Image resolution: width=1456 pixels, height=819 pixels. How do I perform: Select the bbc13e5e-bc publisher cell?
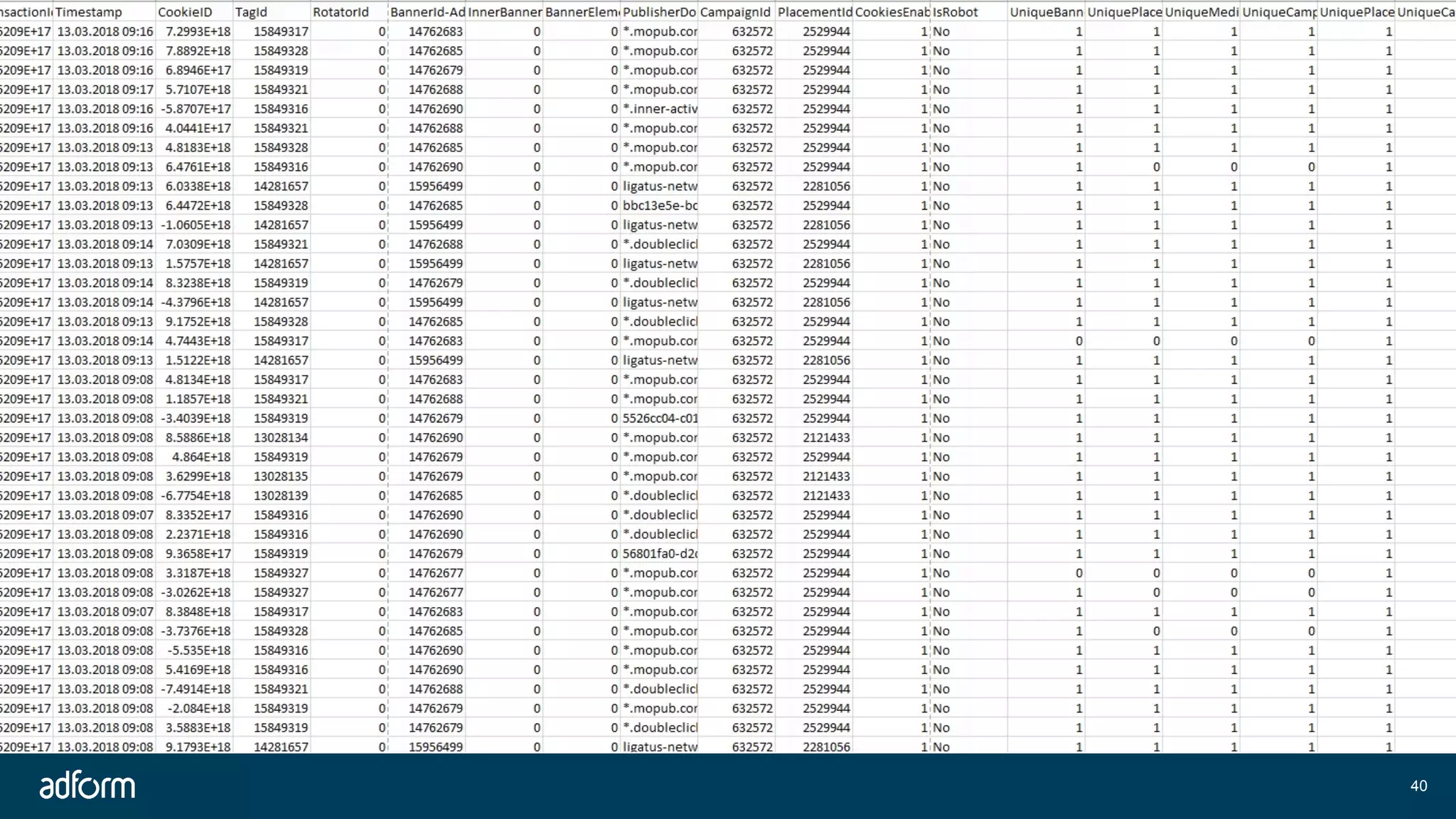click(x=660, y=205)
